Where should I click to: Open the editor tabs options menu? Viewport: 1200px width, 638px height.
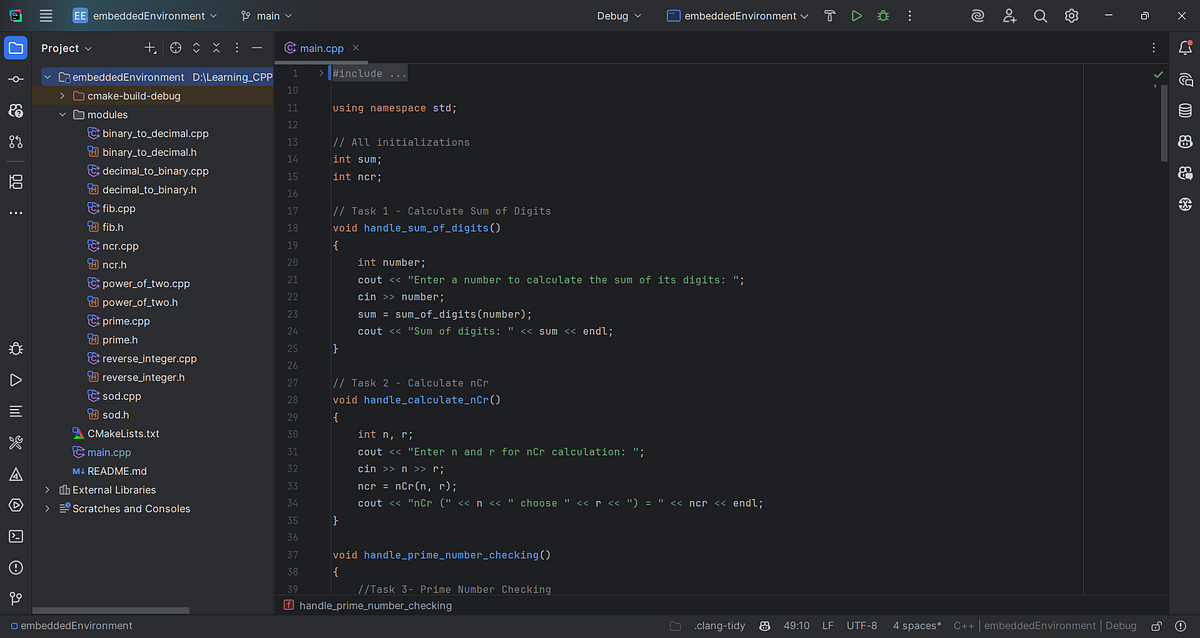[1153, 47]
